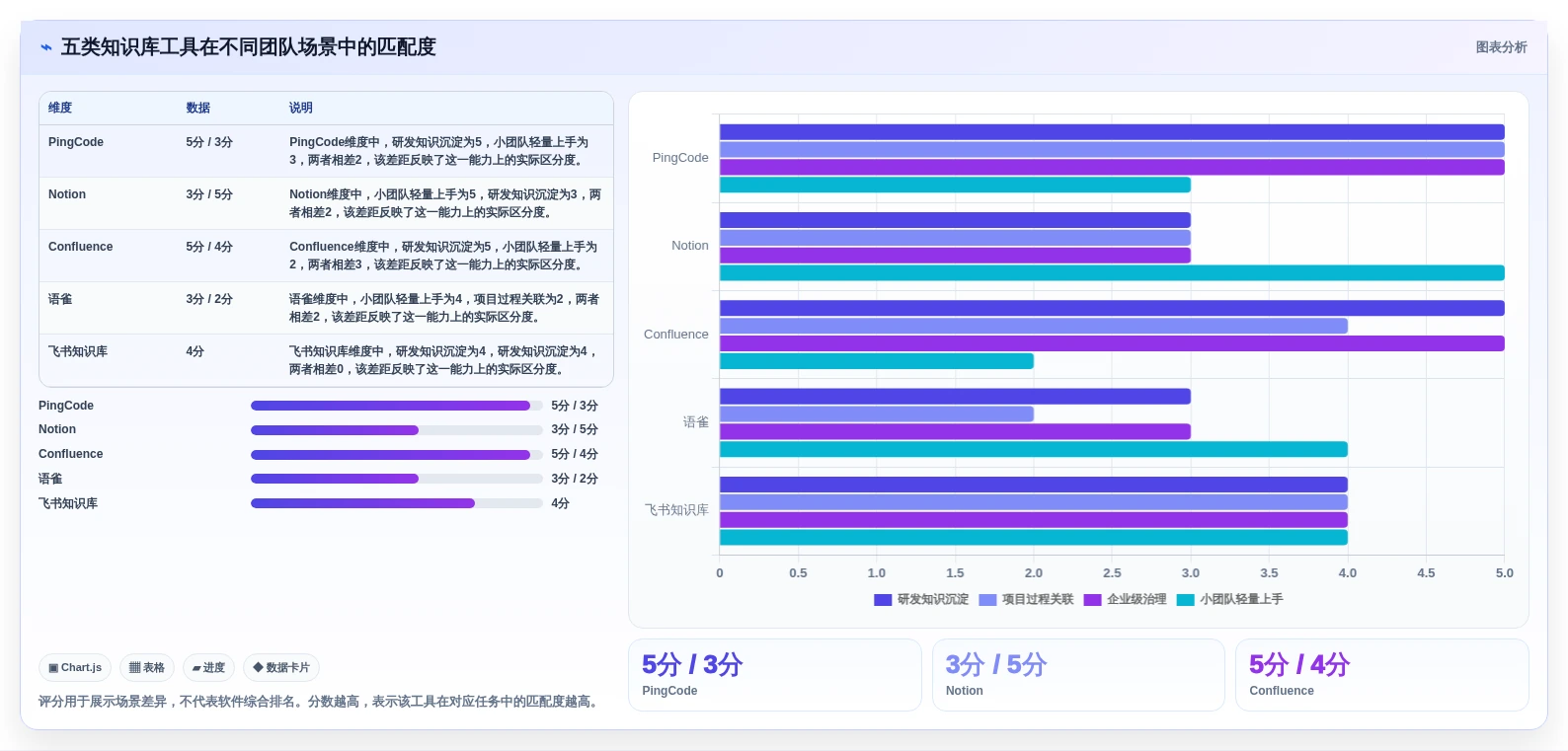Viewport: 1568px width, 751px height.
Task: Click the 3分 / 5分 value beside Notion progress bar
Action: pyautogui.click(x=575, y=430)
